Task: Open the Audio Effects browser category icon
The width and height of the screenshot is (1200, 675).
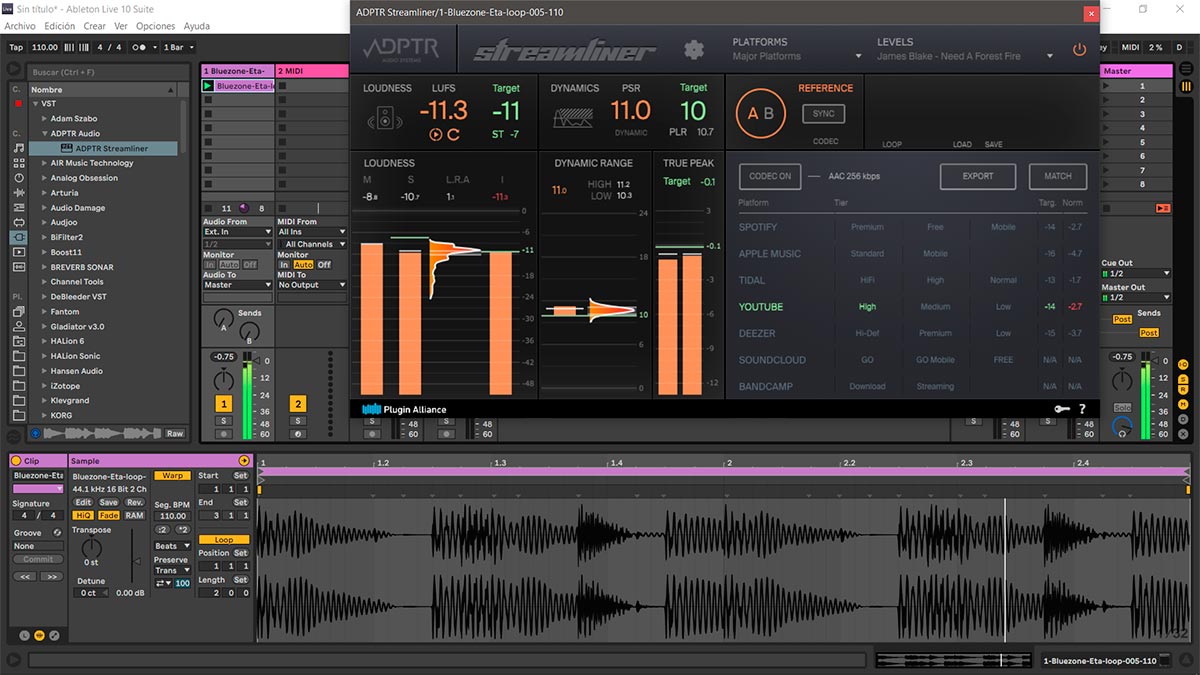Action: (x=18, y=193)
